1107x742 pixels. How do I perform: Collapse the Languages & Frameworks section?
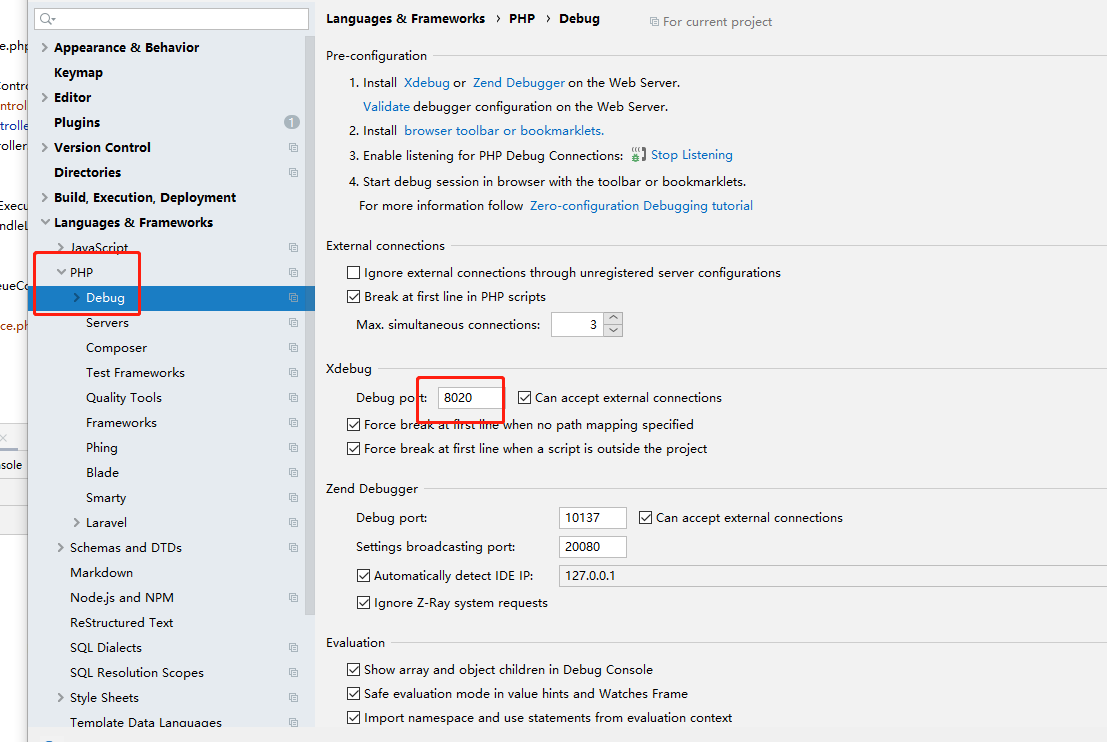pos(45,223)
